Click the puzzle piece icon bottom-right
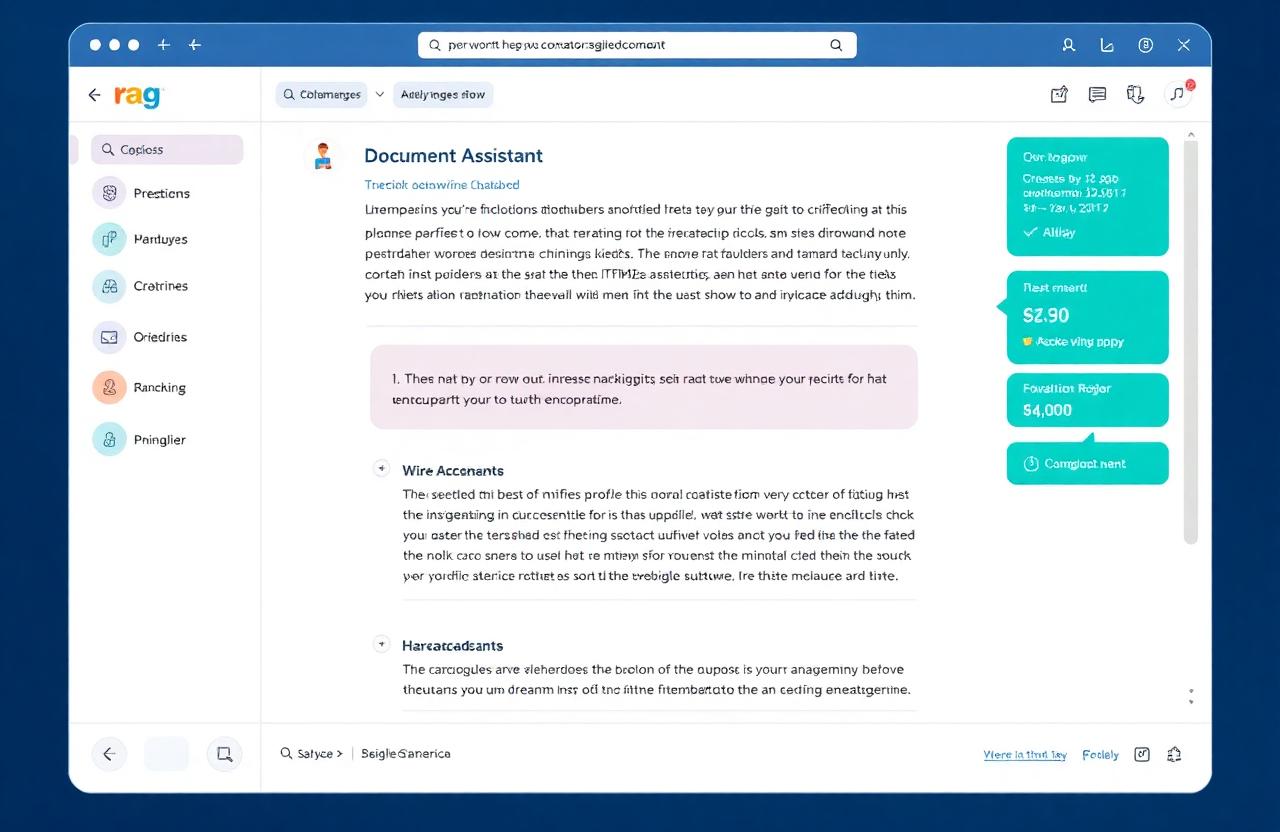Screen dimensions: 1280x832 (x=1174, y=755)
